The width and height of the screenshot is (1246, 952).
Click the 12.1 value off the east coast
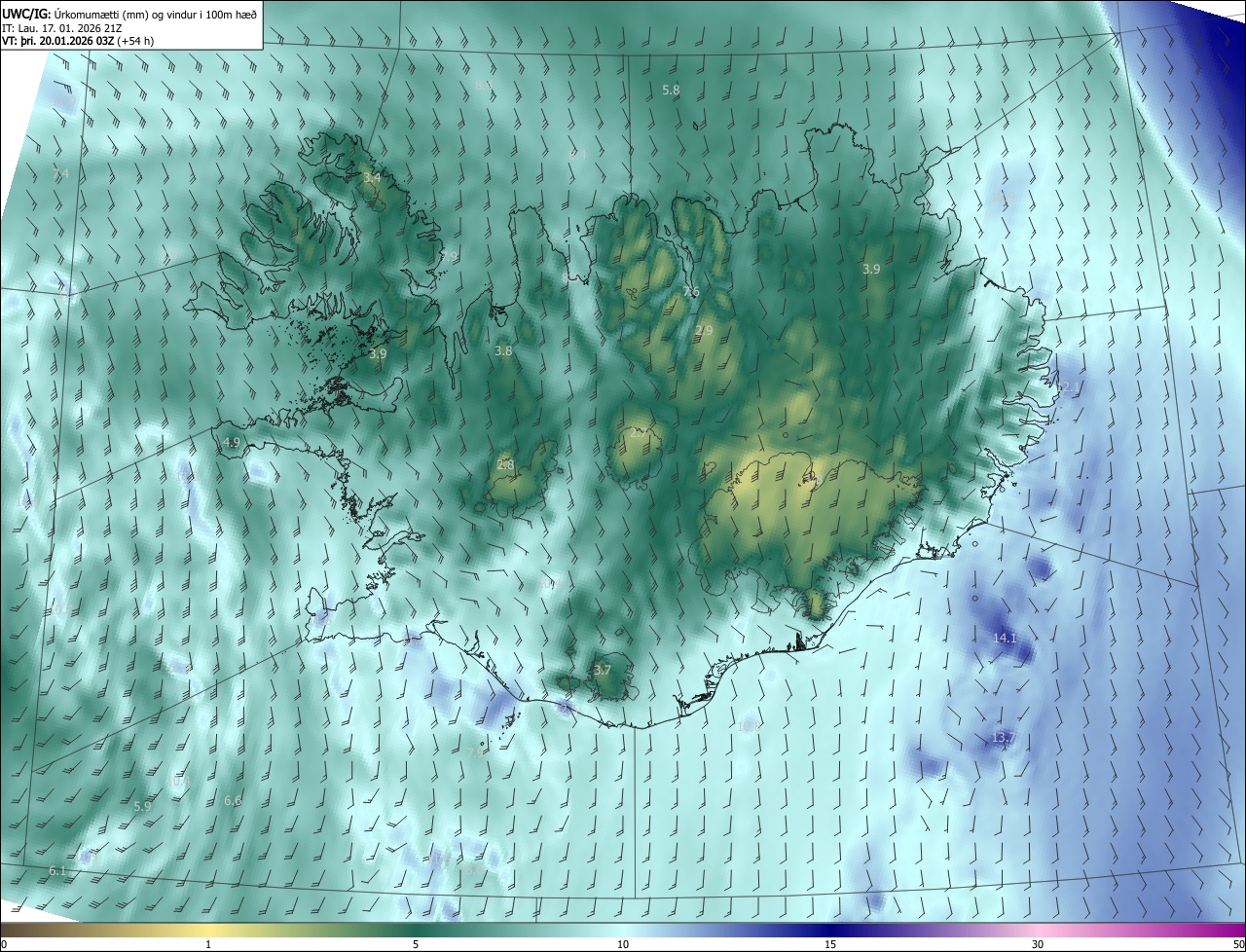click(x=1068, y=387)
